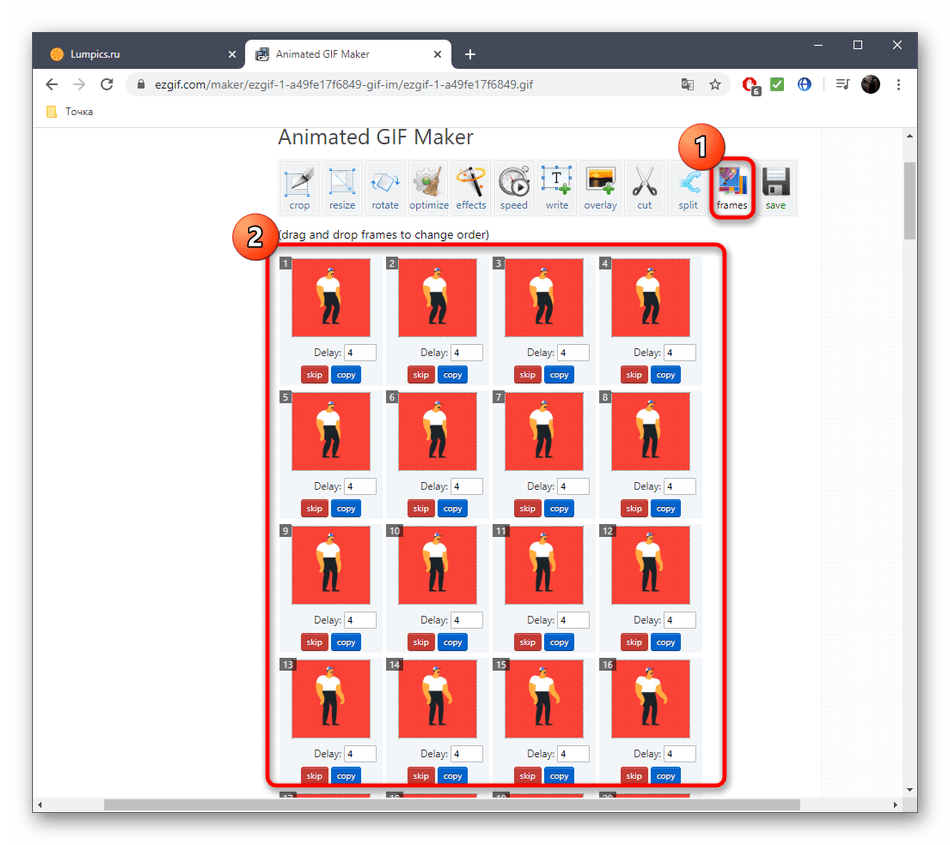Open the Точка bookmark folder

click(70, 111)
